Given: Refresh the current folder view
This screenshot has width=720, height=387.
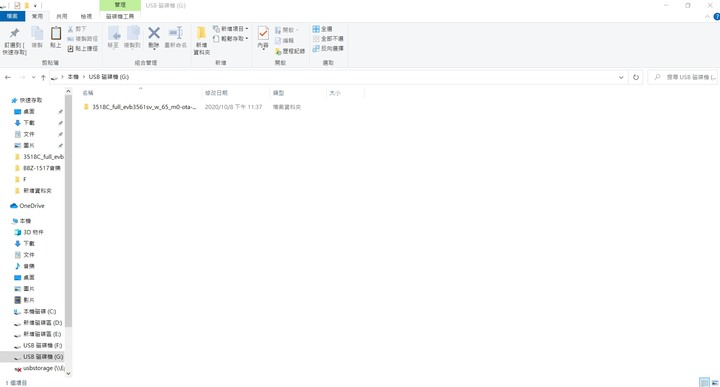Looking at the screenshot, I should tap(636, 77).
